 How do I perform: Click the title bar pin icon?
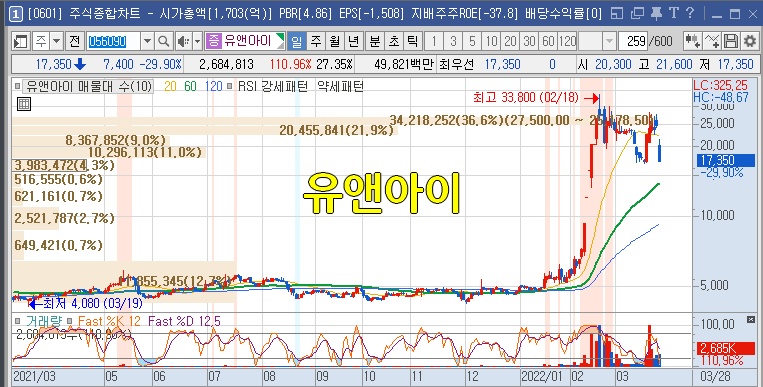coord(656,14)
